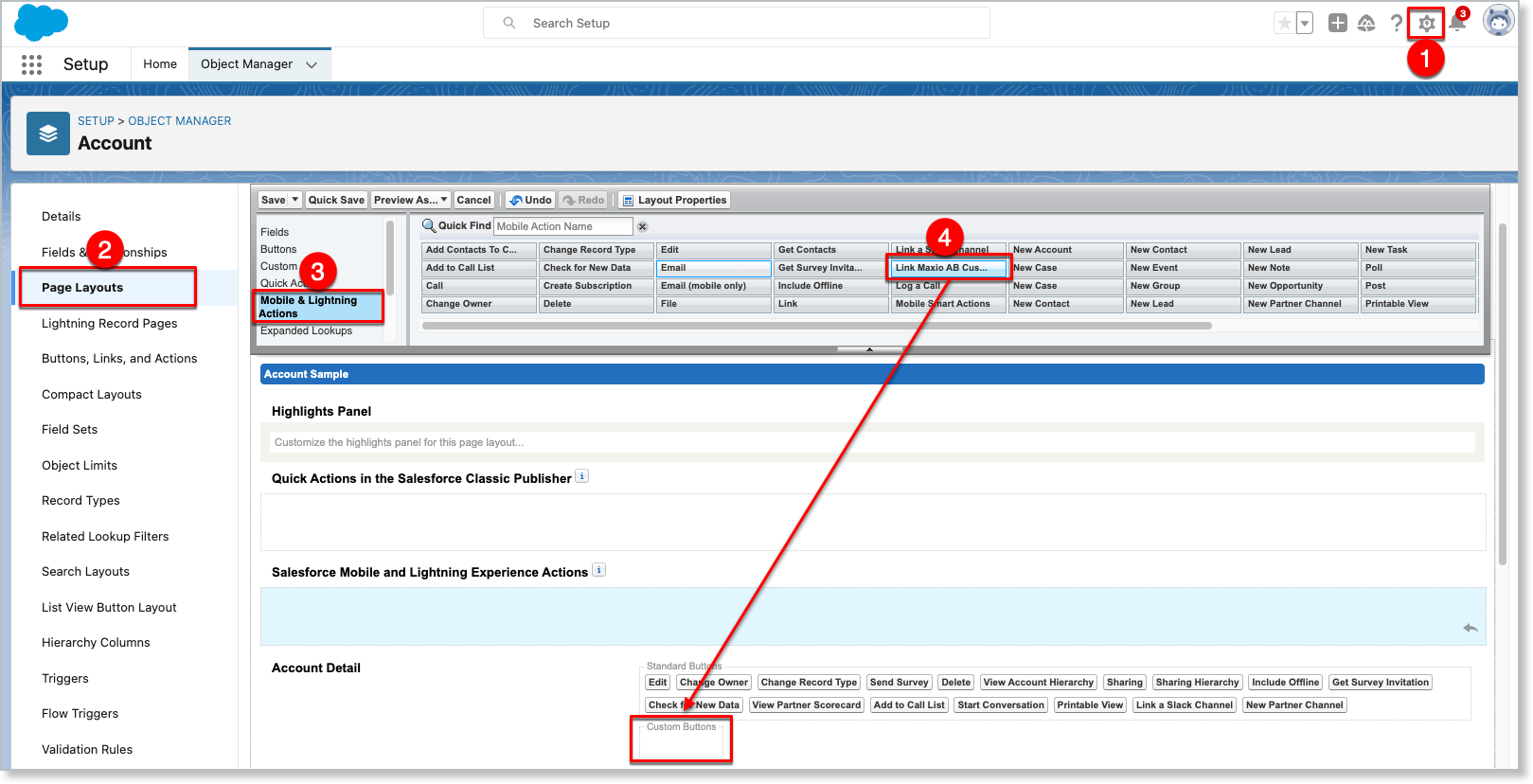This screenshot has height=784, width=1533.
Task: Click the palette horizontal scrollbar
Action: coord(816,326)
